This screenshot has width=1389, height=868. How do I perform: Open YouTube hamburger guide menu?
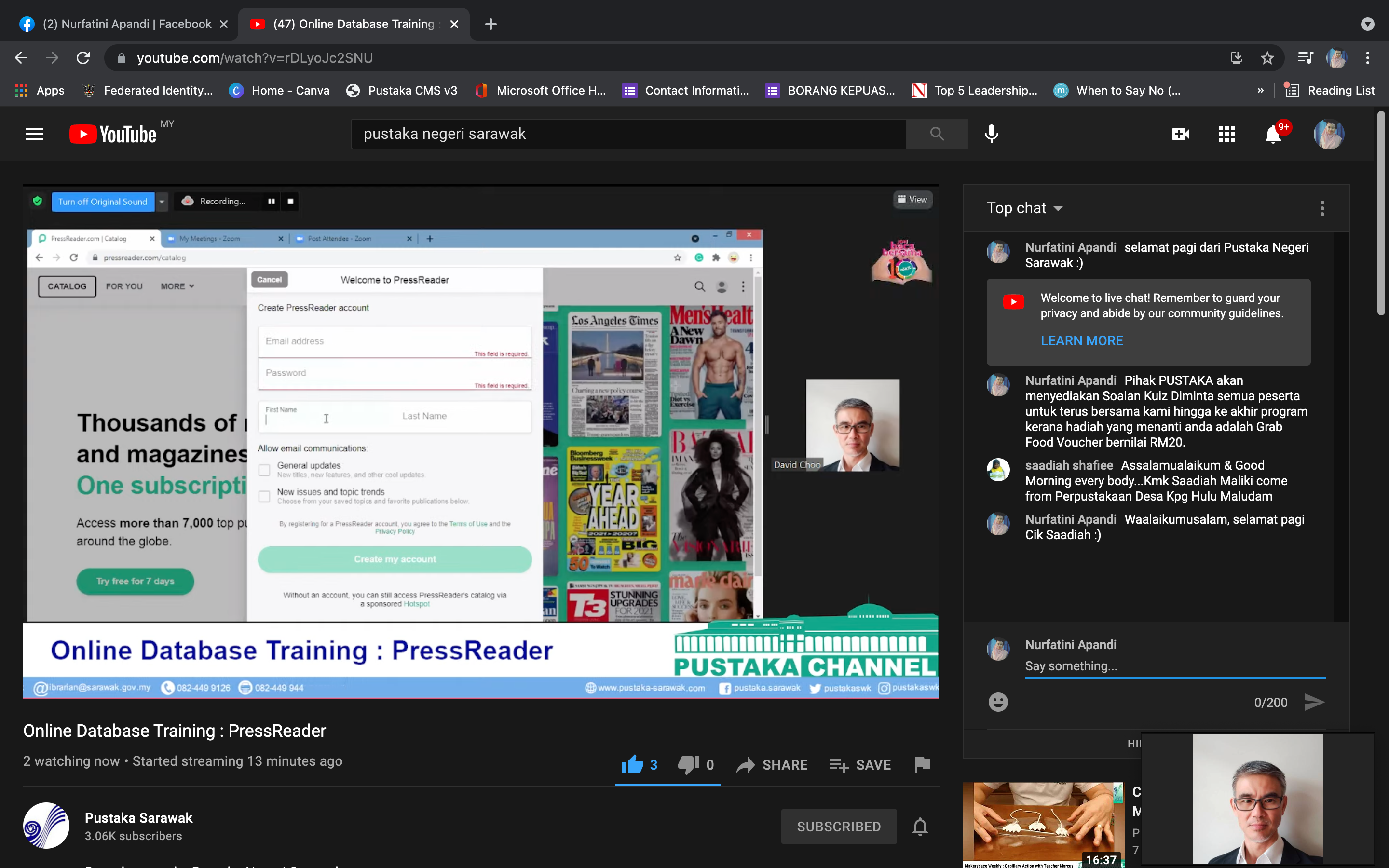(34, 134)
